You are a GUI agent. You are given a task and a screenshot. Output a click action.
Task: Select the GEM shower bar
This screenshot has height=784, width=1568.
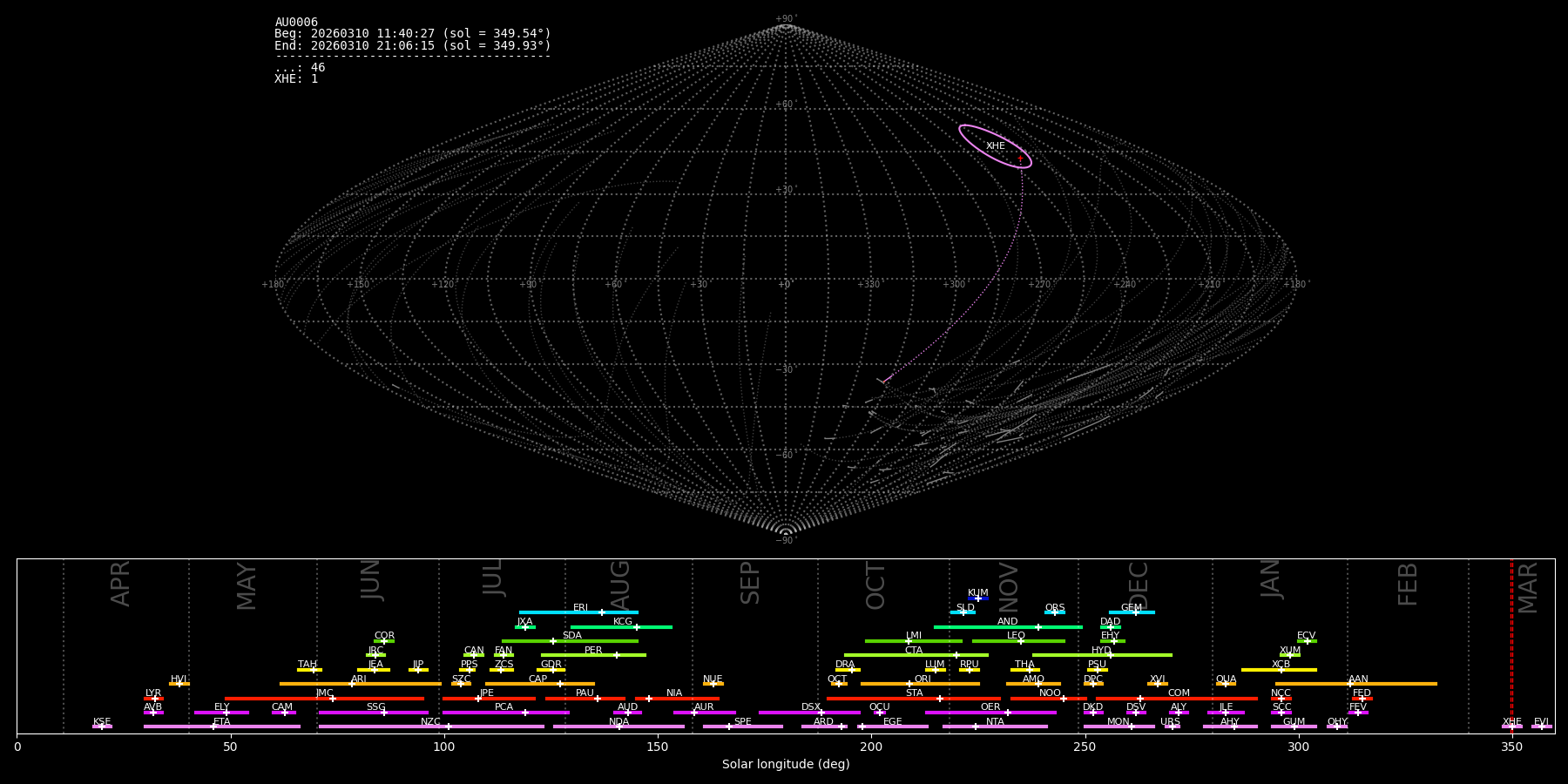1132,612
